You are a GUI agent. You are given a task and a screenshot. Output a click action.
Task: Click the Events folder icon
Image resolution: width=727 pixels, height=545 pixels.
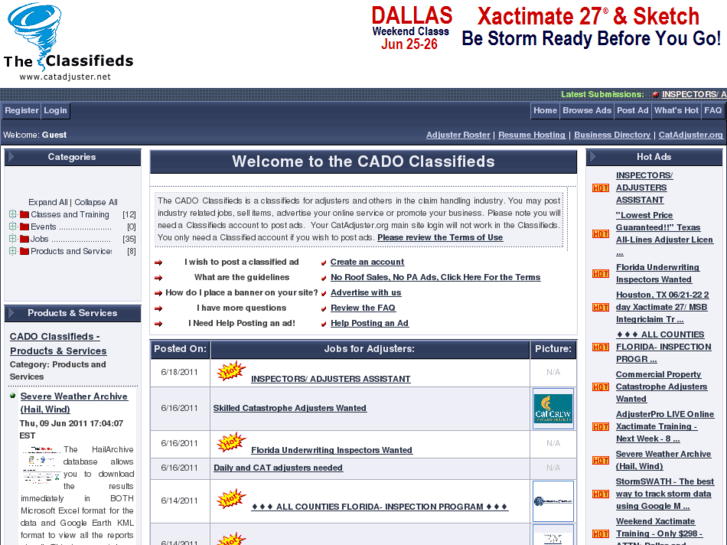coord(24,226)
